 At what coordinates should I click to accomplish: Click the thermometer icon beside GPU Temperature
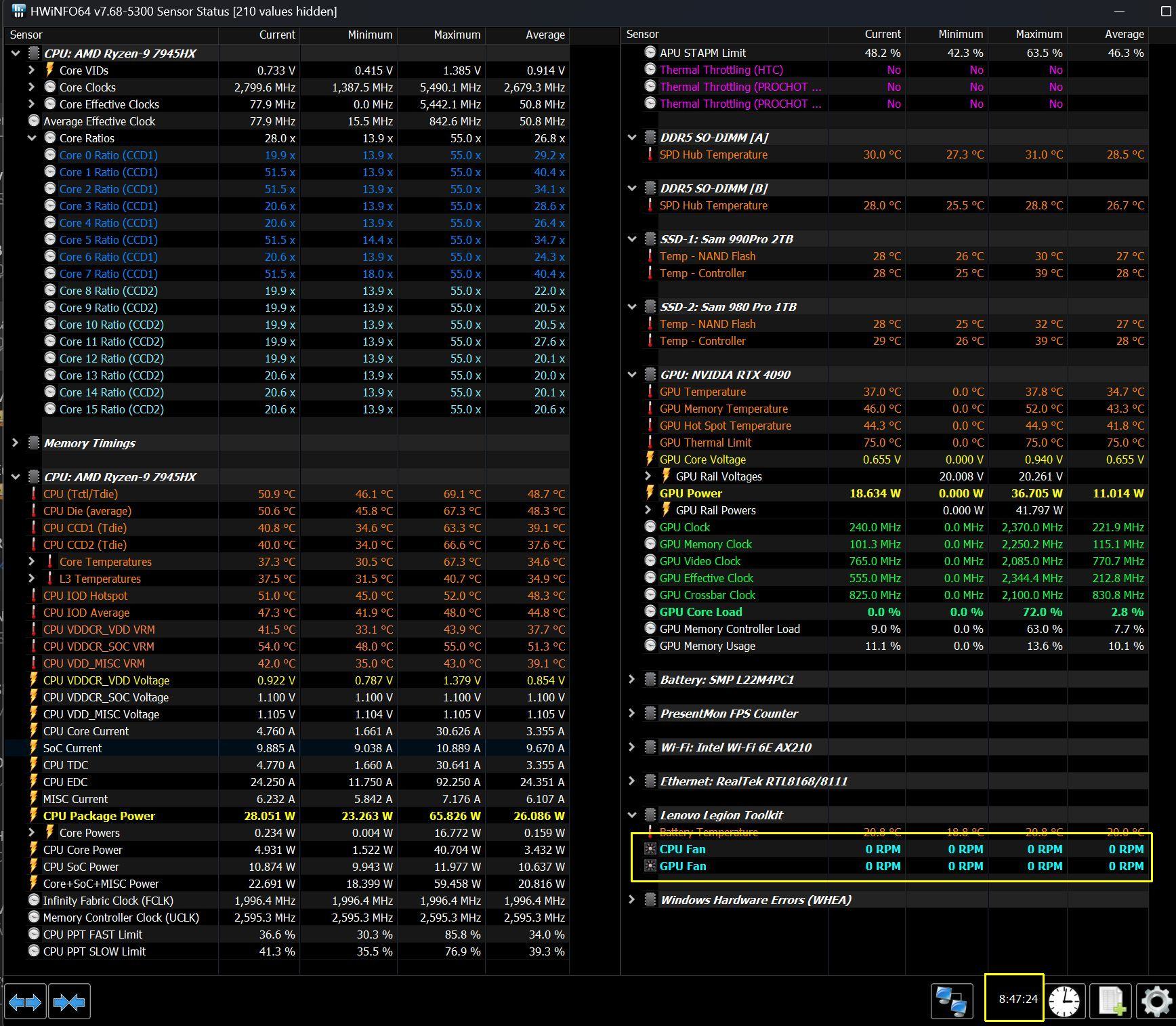[x=650, y=392]
